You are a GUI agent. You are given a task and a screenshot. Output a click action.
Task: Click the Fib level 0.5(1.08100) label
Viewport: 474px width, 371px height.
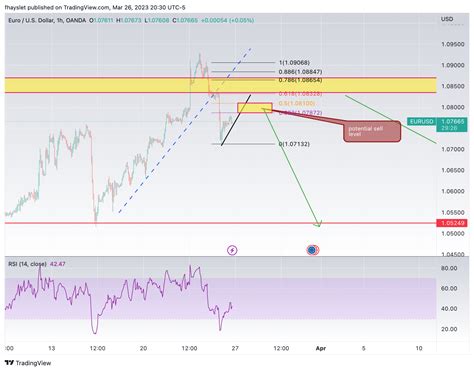tap(297, 103)
